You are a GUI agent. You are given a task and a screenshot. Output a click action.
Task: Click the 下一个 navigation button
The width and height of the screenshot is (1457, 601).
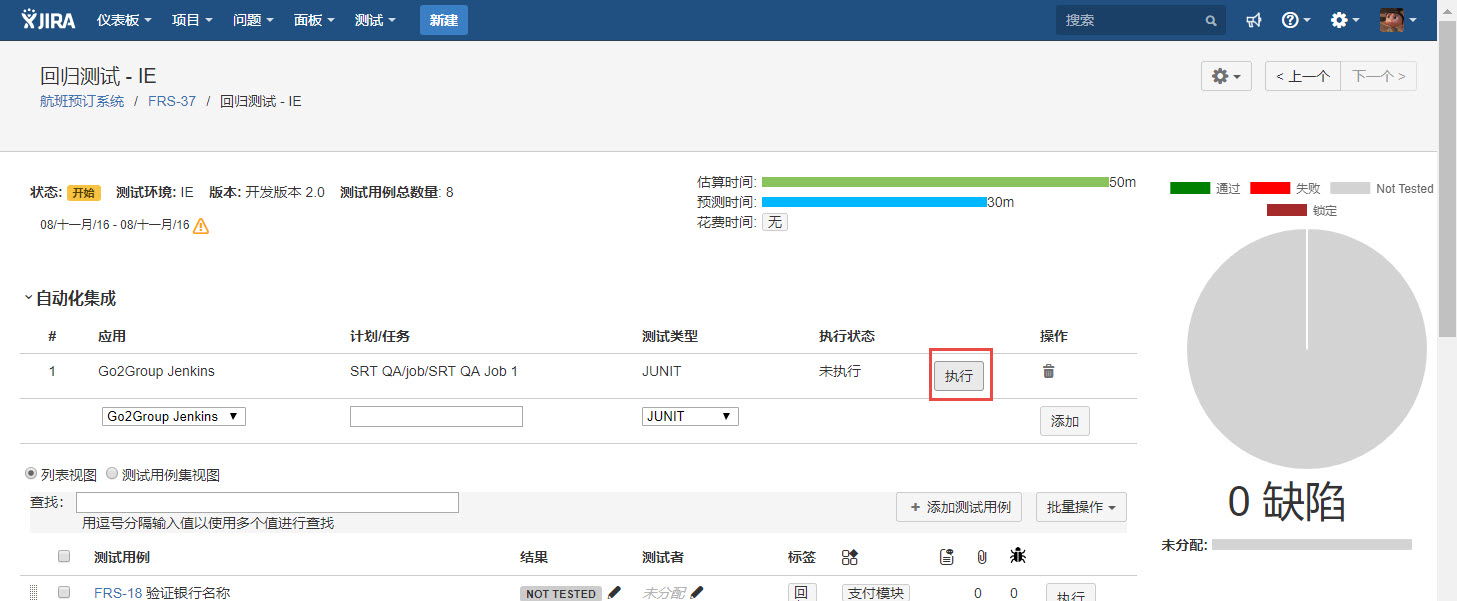pyautogui.click(x=1379, y=76)
